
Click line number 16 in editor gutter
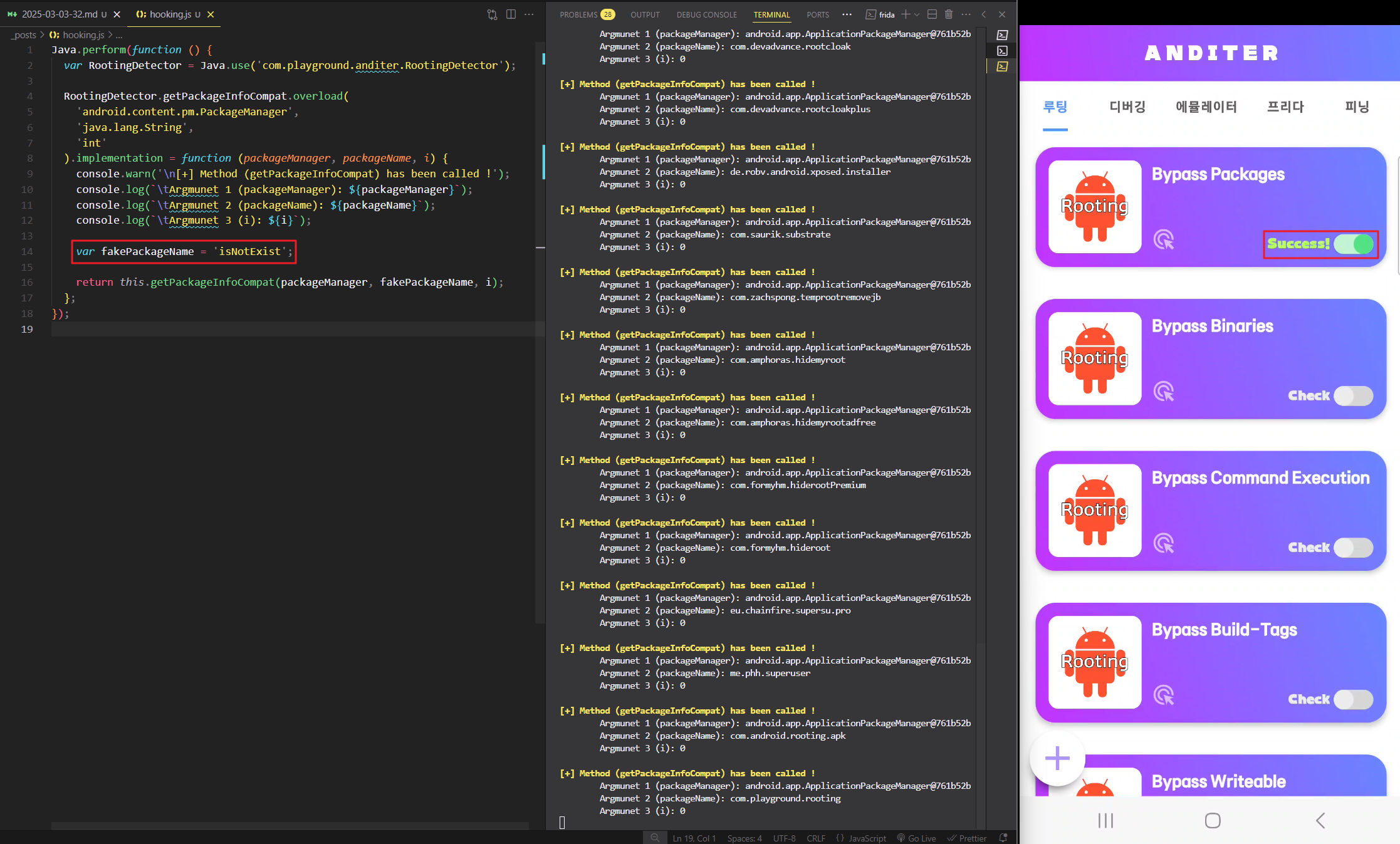[27, 282]
